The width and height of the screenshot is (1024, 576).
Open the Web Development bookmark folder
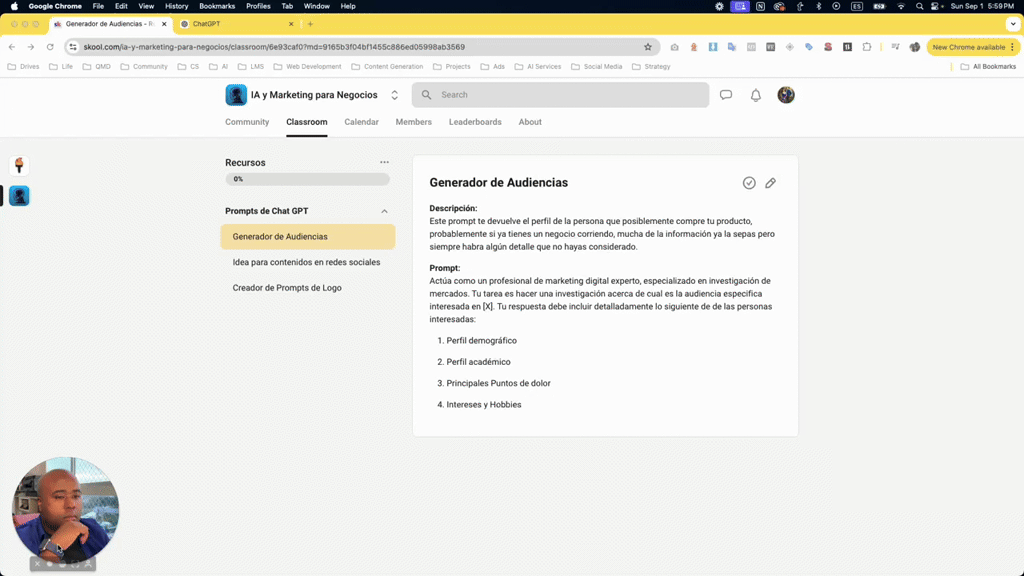coord(308,67)
